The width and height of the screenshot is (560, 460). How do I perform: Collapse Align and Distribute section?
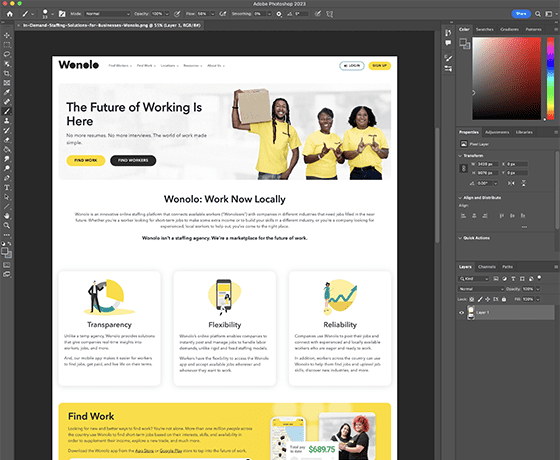(460, 198)
